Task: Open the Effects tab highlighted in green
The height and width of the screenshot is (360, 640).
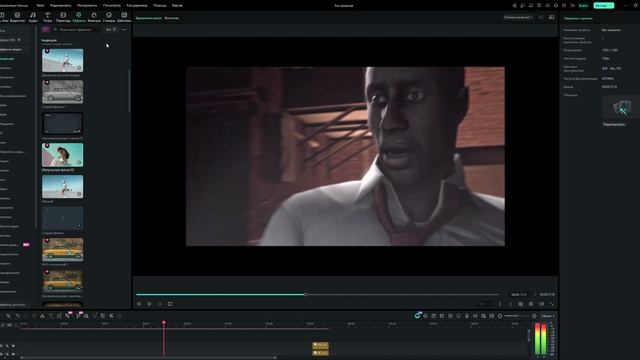Action: (x=78, y=17)
